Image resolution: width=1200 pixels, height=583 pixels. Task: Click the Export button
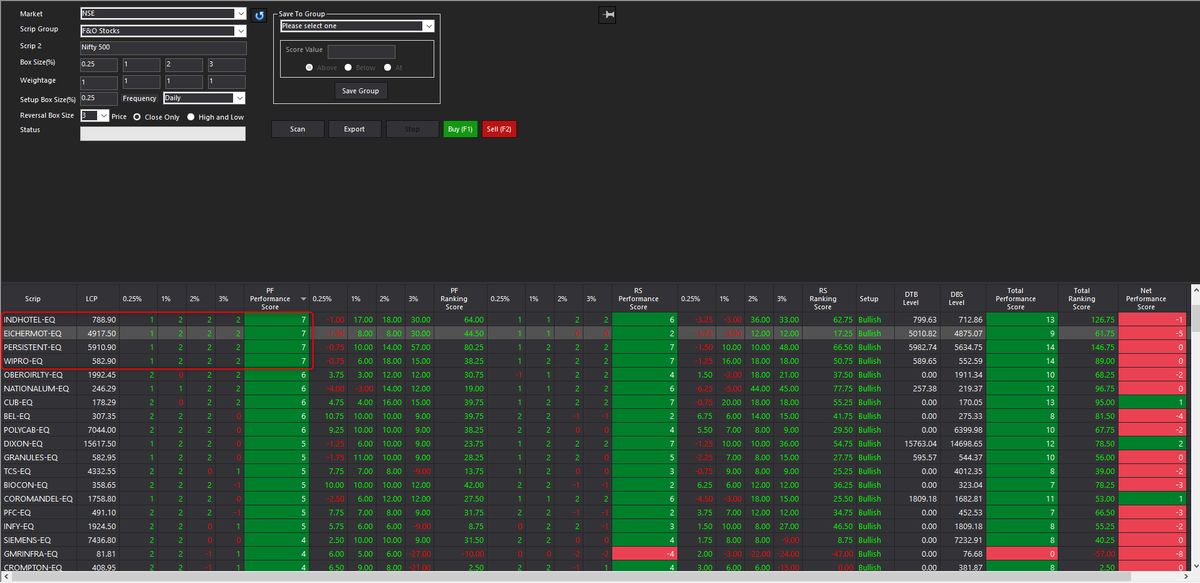point(354,129)
